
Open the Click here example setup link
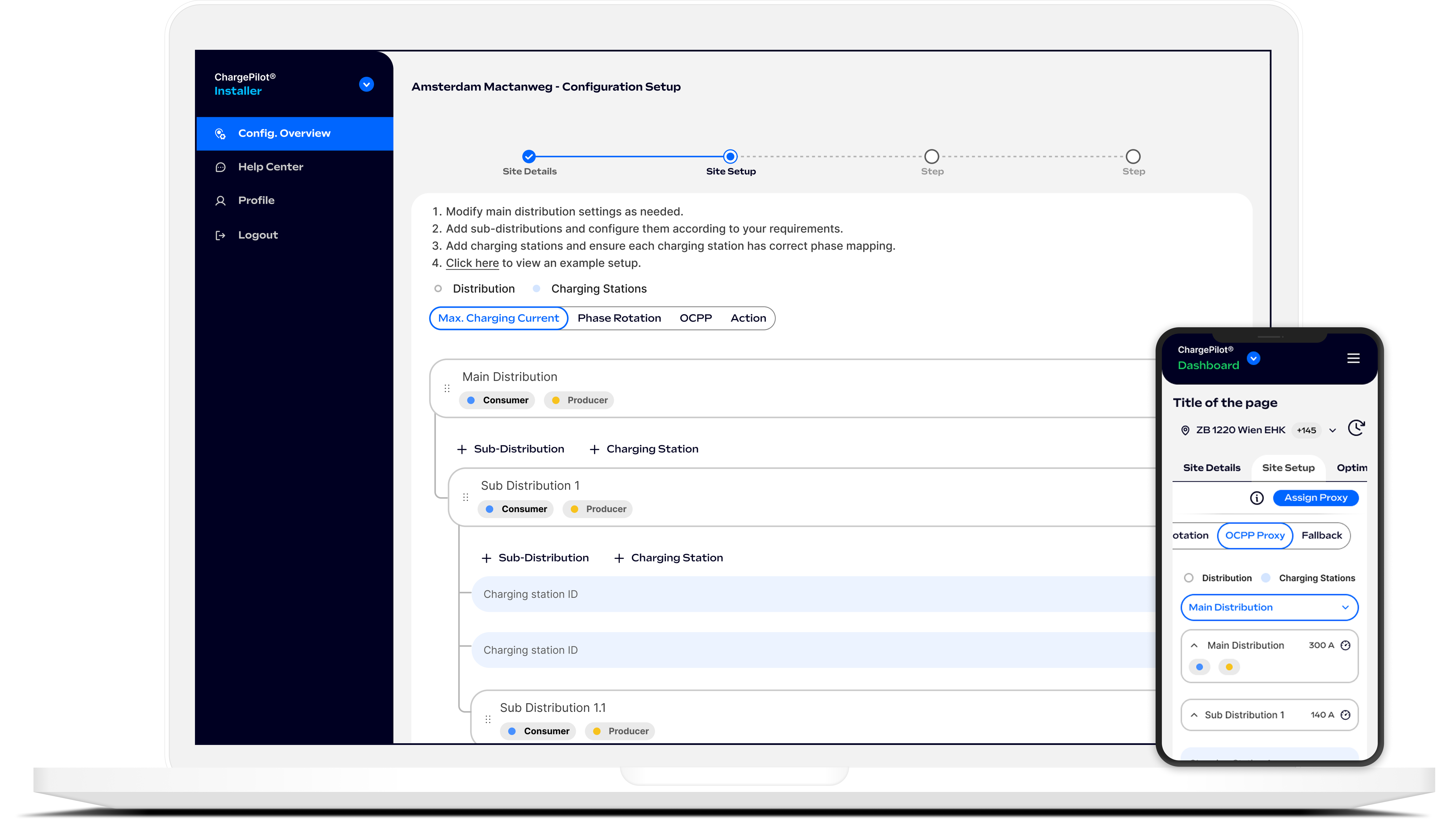pos(472,263)
